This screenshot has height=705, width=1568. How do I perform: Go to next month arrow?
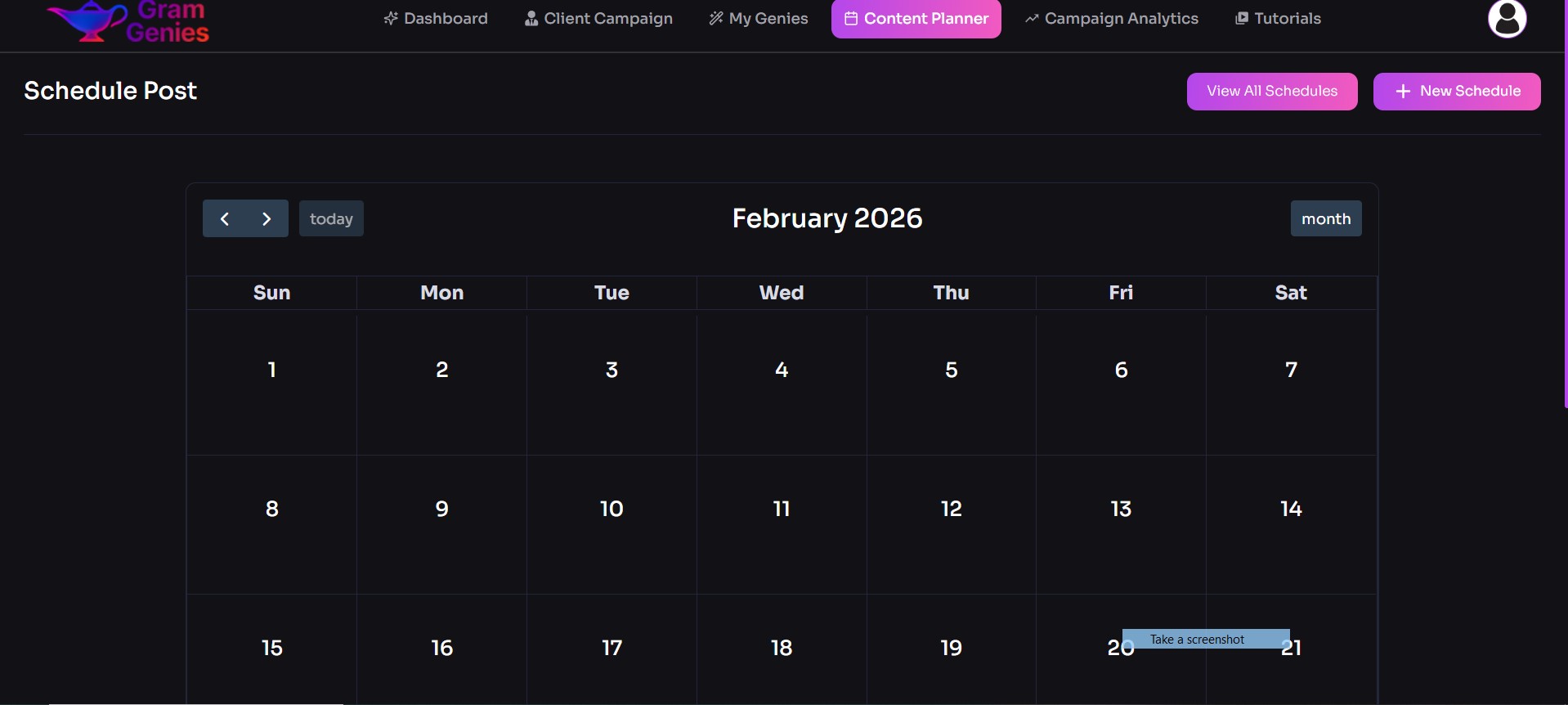[x=267, y=218]
